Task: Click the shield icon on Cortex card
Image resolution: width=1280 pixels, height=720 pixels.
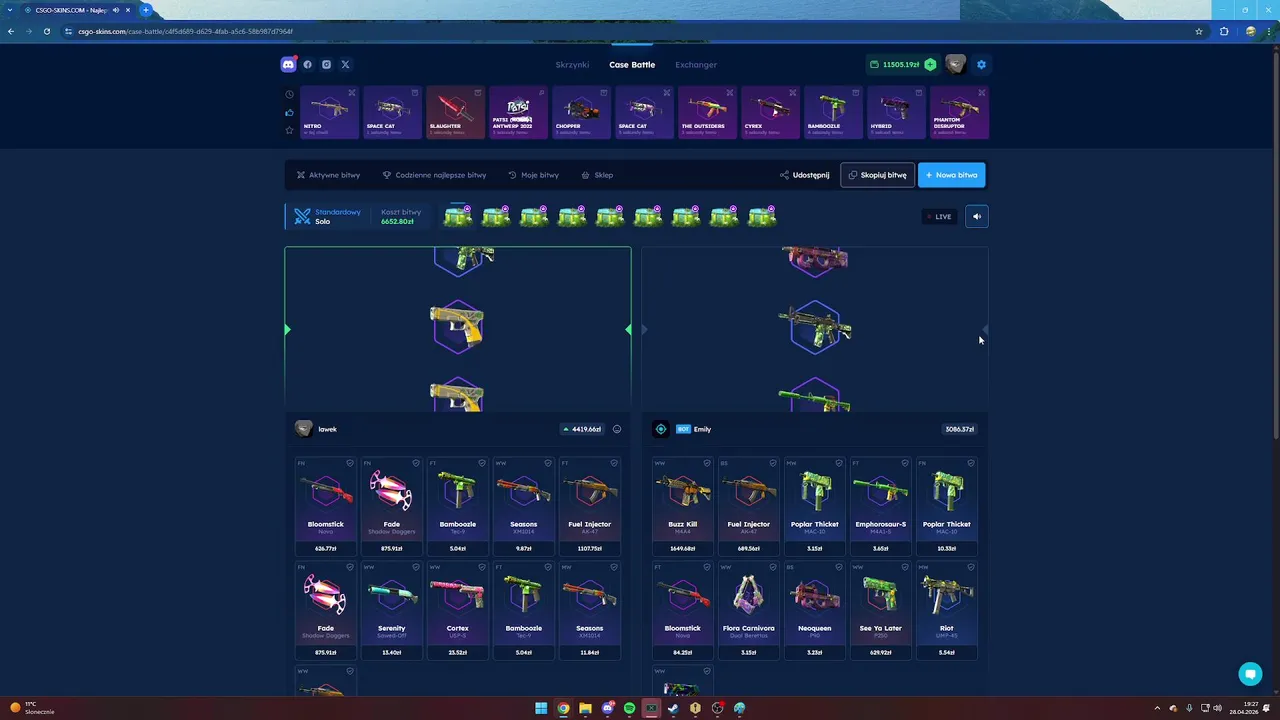Action: click(x=482, y=567)
